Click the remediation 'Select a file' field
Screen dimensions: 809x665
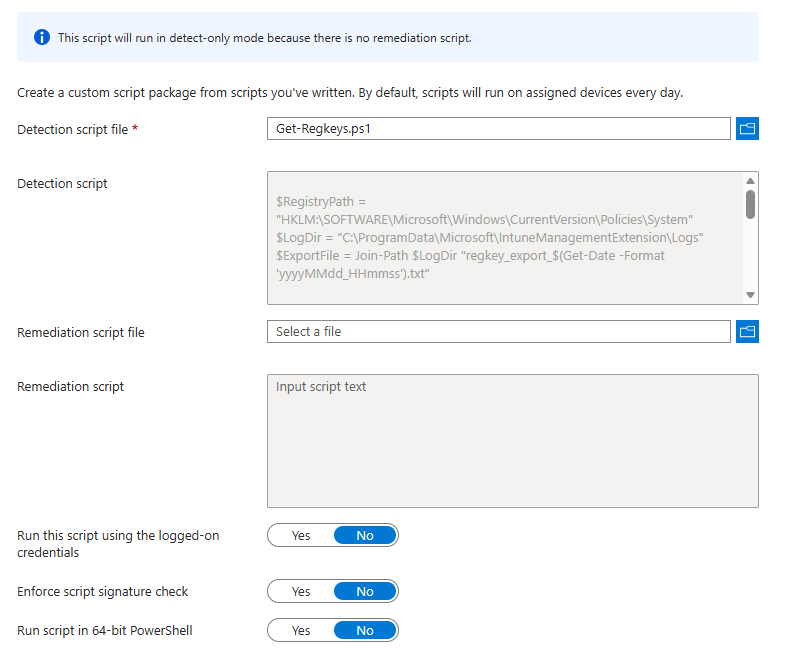coord(498,332)
